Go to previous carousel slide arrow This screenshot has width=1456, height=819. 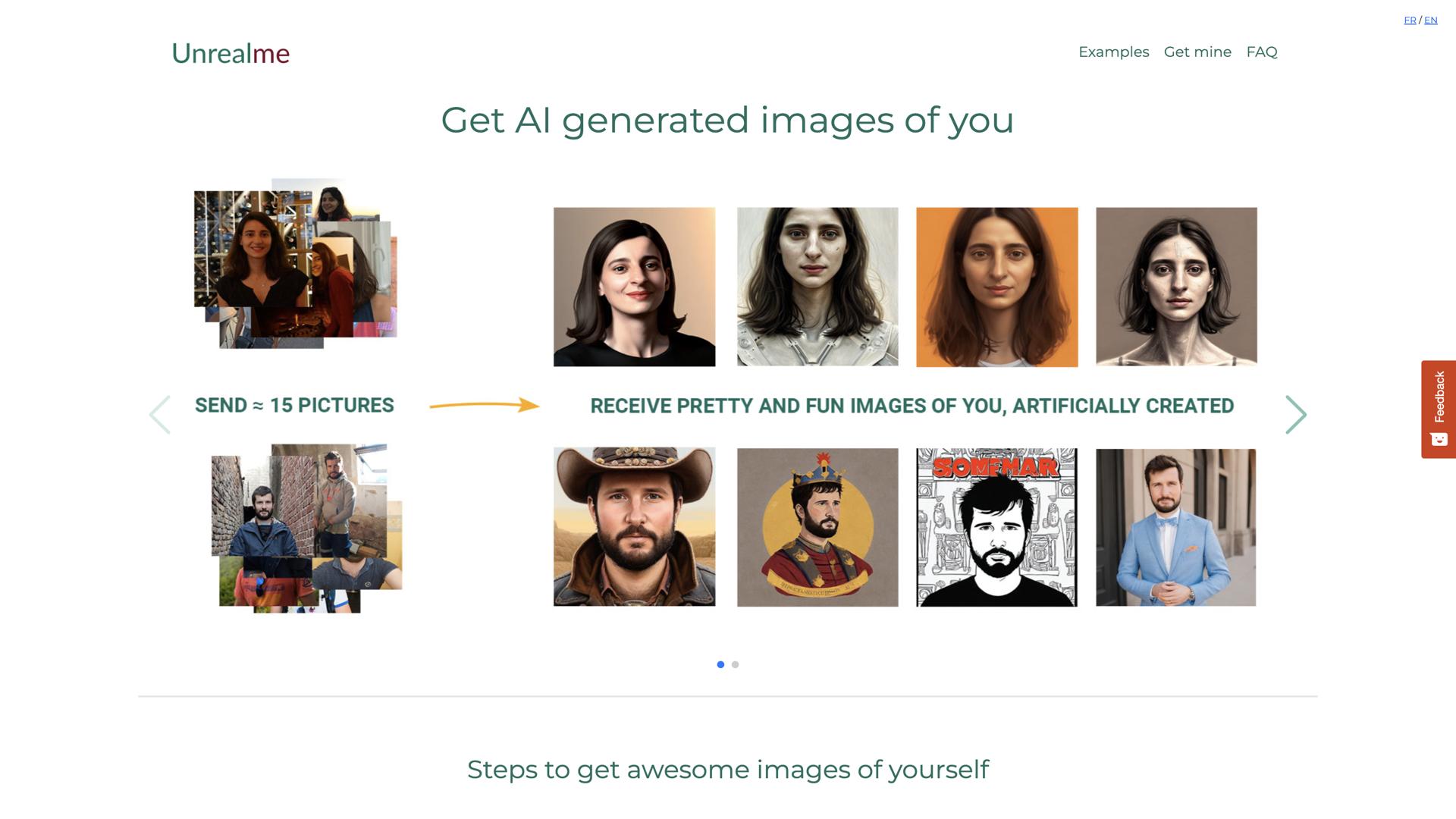[x=160, y=415]
